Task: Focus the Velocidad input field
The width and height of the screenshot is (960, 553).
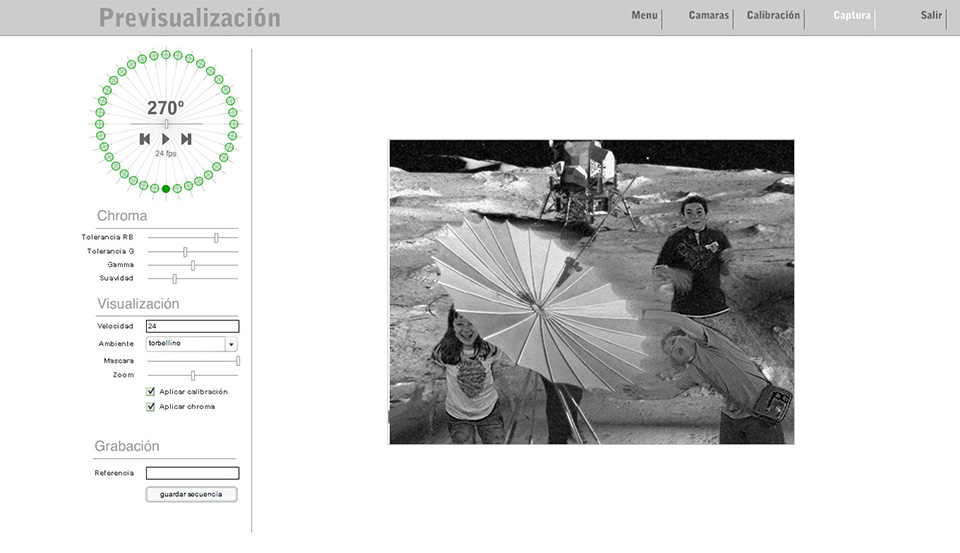Action: point(192,326)
